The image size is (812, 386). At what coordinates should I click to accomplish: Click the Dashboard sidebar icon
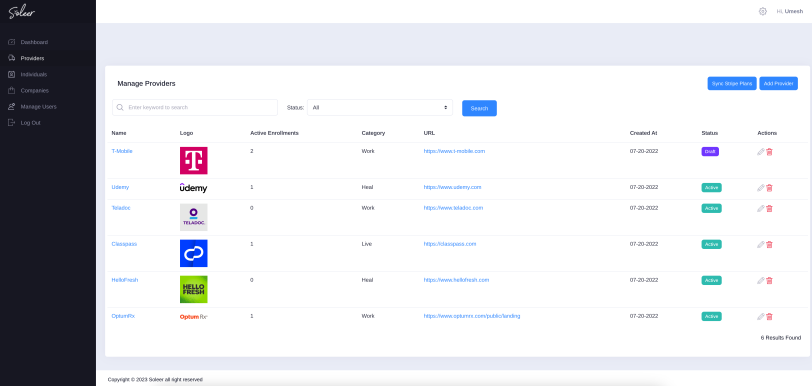(11, 42)
